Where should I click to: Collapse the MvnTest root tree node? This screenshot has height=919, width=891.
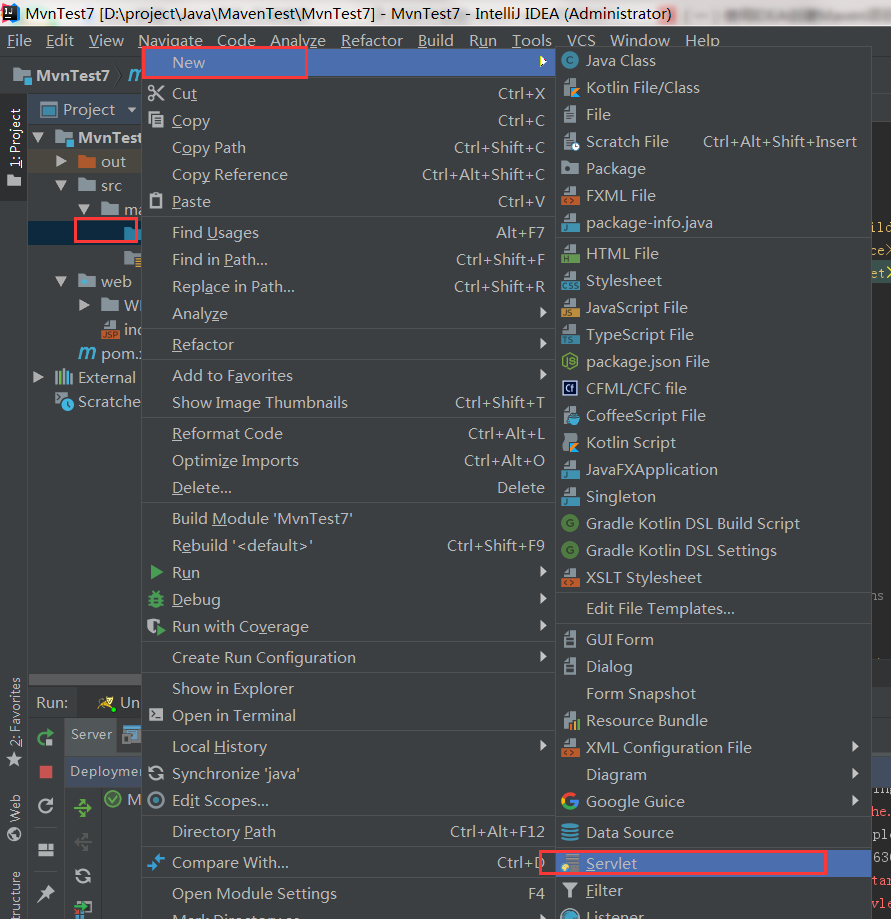(39, 138)
